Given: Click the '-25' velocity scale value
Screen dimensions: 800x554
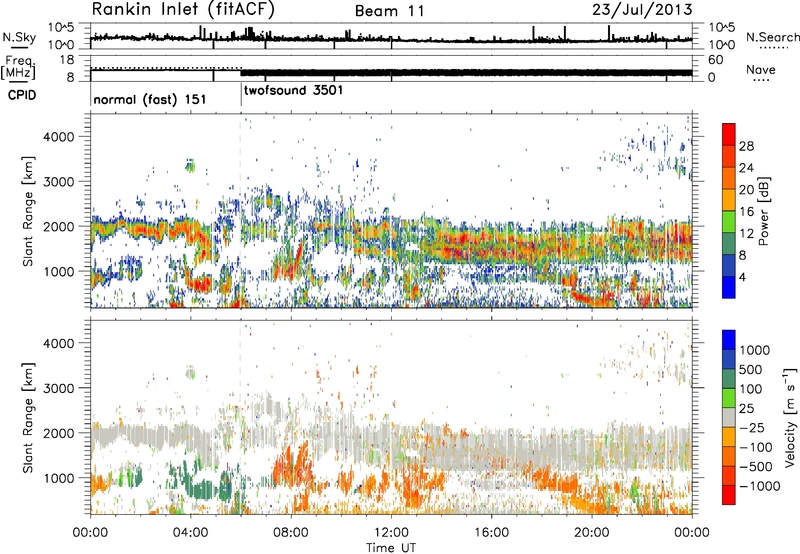Looking at the screenshot, I should [x=752, y=427].
